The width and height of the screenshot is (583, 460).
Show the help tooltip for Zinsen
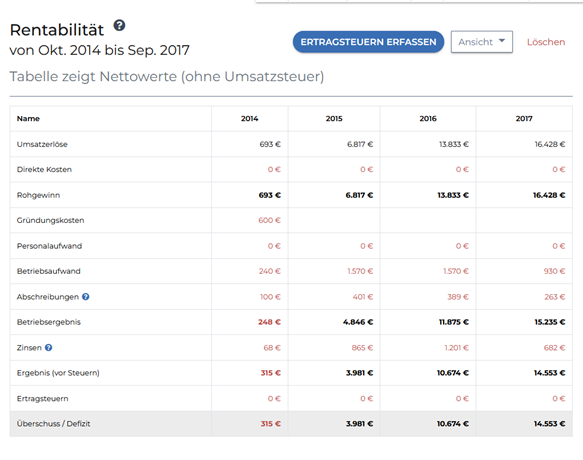point(48,348)
